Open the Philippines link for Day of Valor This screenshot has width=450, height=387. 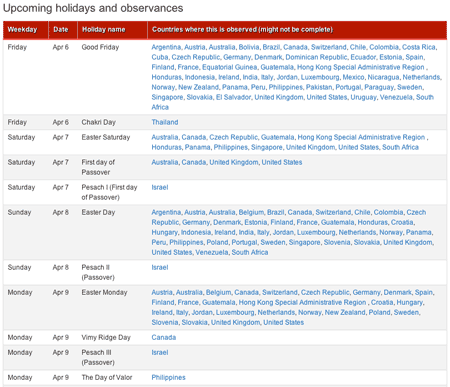coord(168,377)
